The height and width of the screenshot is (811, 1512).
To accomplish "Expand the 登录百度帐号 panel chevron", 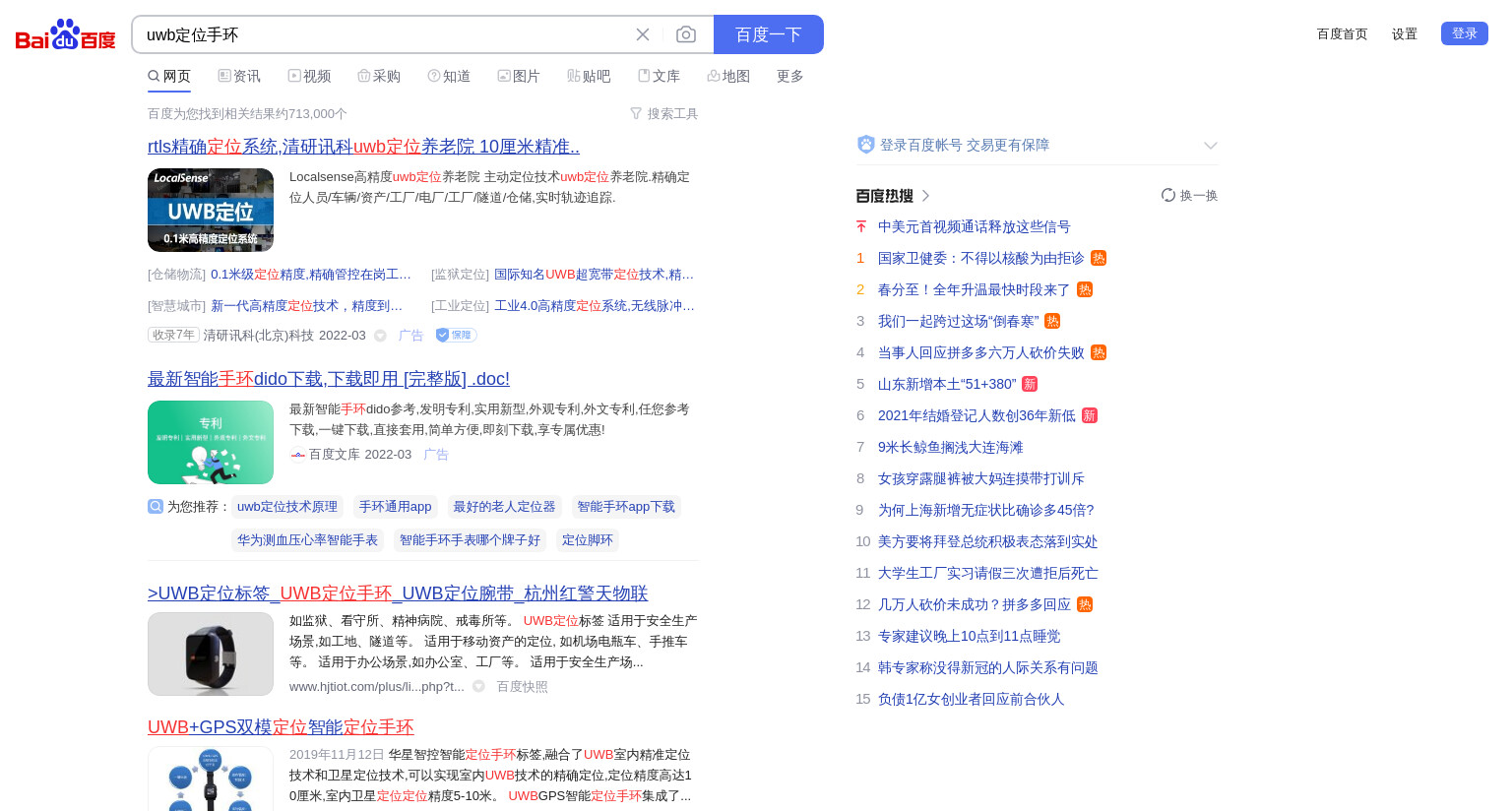I will point(1211,146).
